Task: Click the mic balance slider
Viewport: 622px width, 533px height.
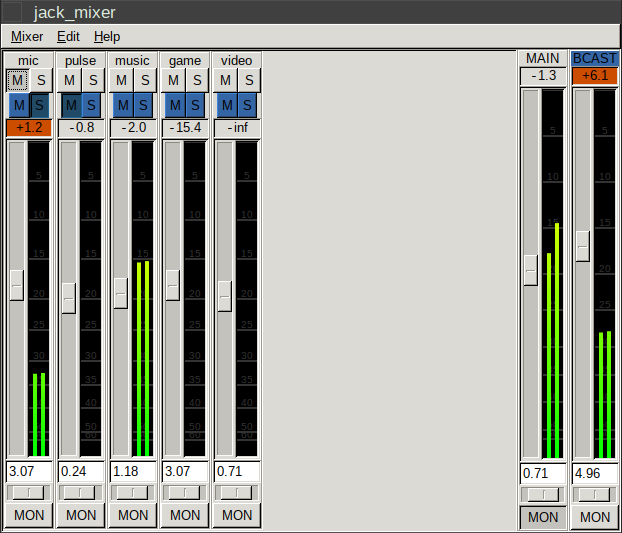Action: pyautogui.click(x=29, y=493)
